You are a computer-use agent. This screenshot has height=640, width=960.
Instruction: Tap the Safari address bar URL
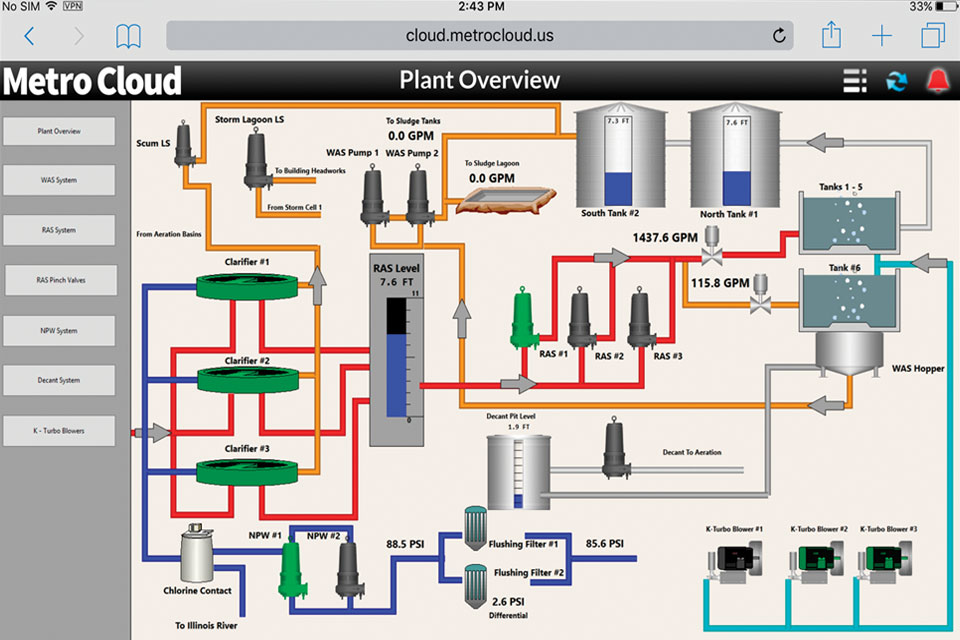click(479, 36)
